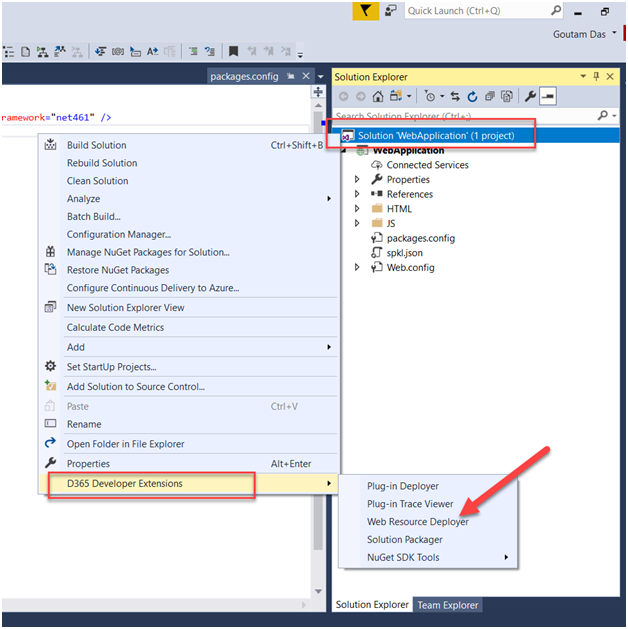Select the Connected Services node
Image resolution: width=628 pixels, height=629 pixels.
[427, 165]
